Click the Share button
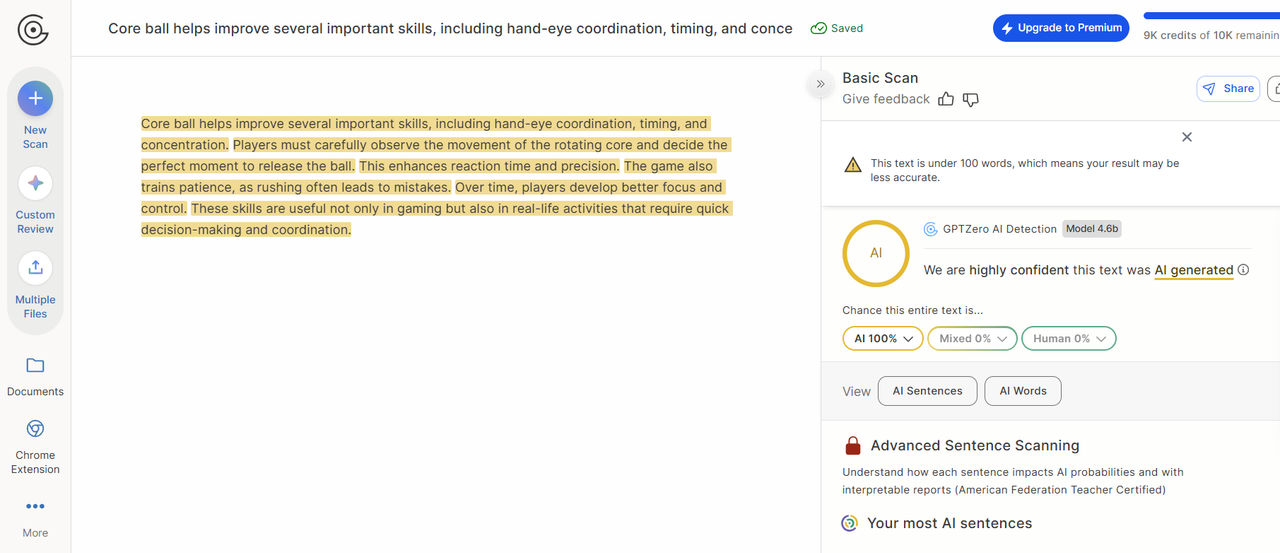Image resolution: width=1280 pixels, height=553 pixels. click(x=1228, y=88)
